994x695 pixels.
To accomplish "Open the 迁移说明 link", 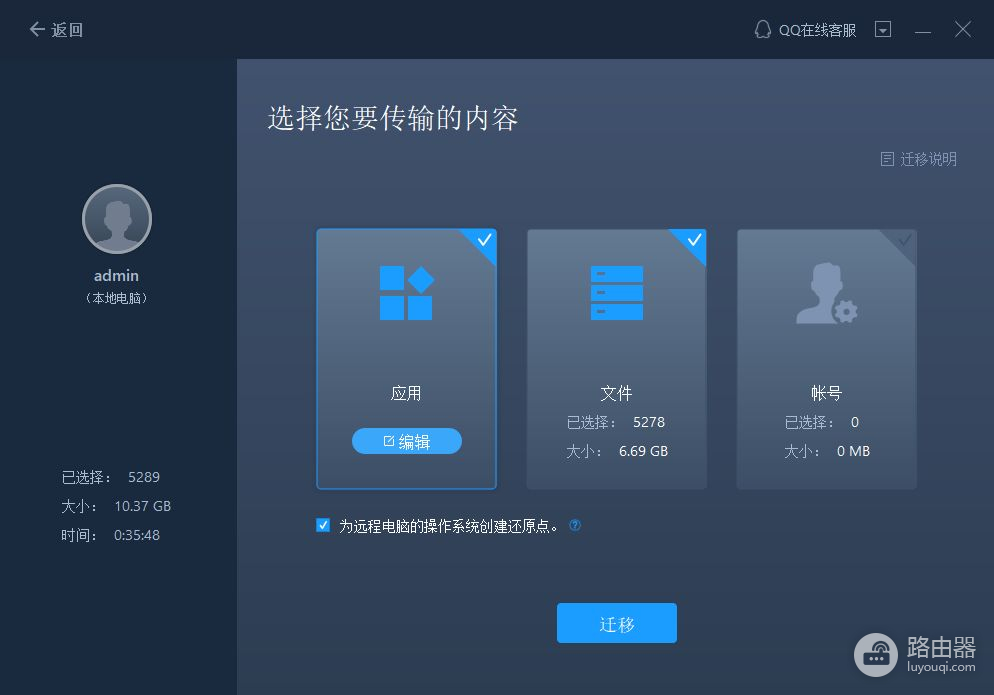I will [928, 159].
